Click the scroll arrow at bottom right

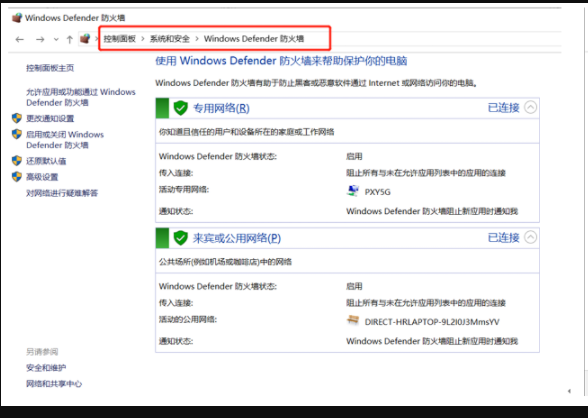(569, 391)
